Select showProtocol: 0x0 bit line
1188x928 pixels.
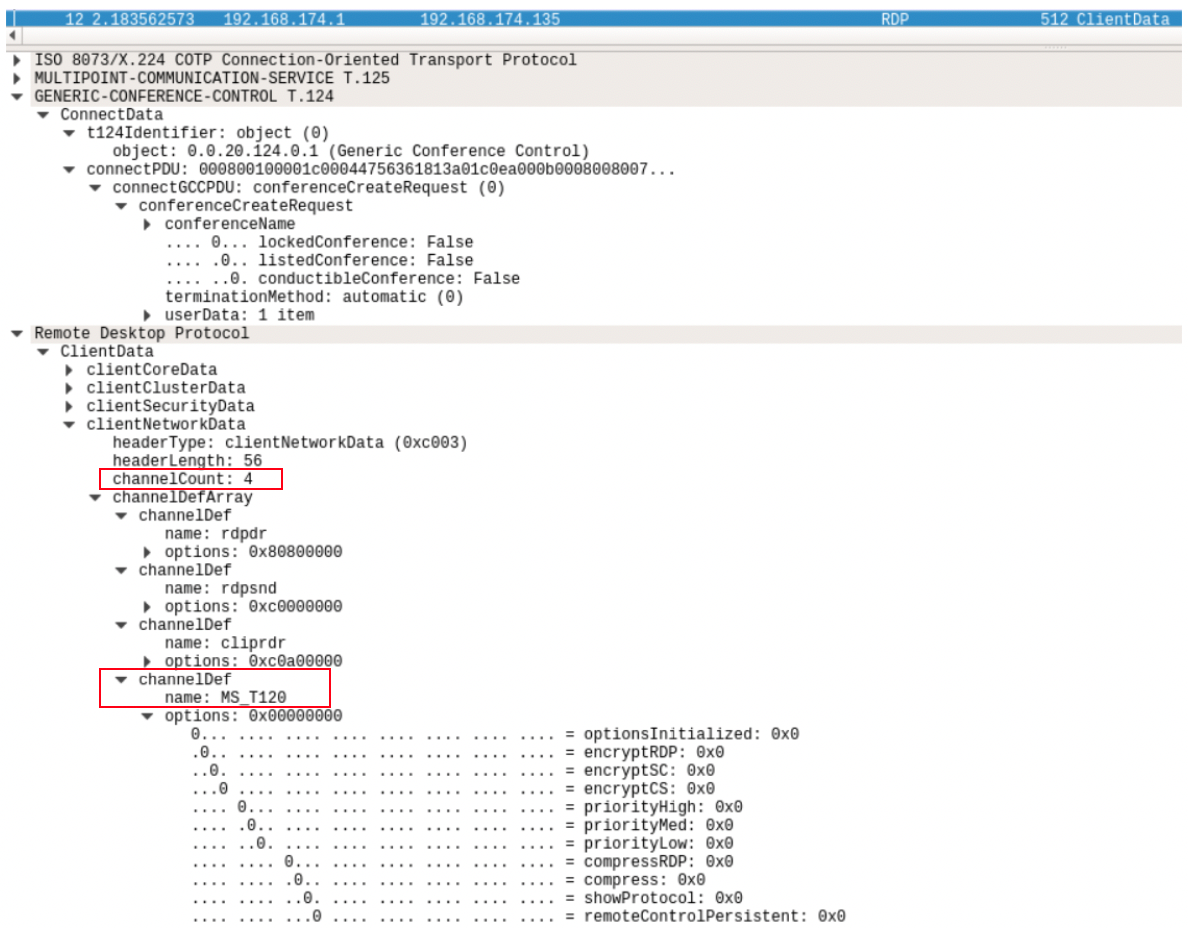(x=467, y=898)
